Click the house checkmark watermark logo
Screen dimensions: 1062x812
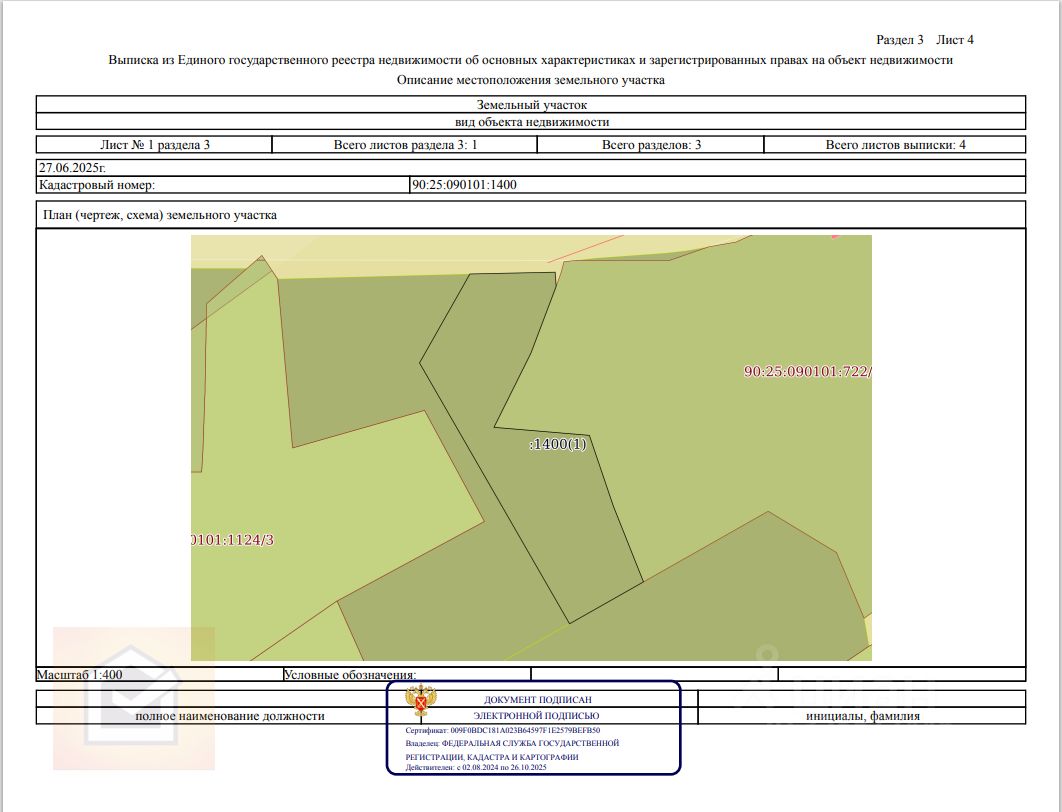(133, 698)
